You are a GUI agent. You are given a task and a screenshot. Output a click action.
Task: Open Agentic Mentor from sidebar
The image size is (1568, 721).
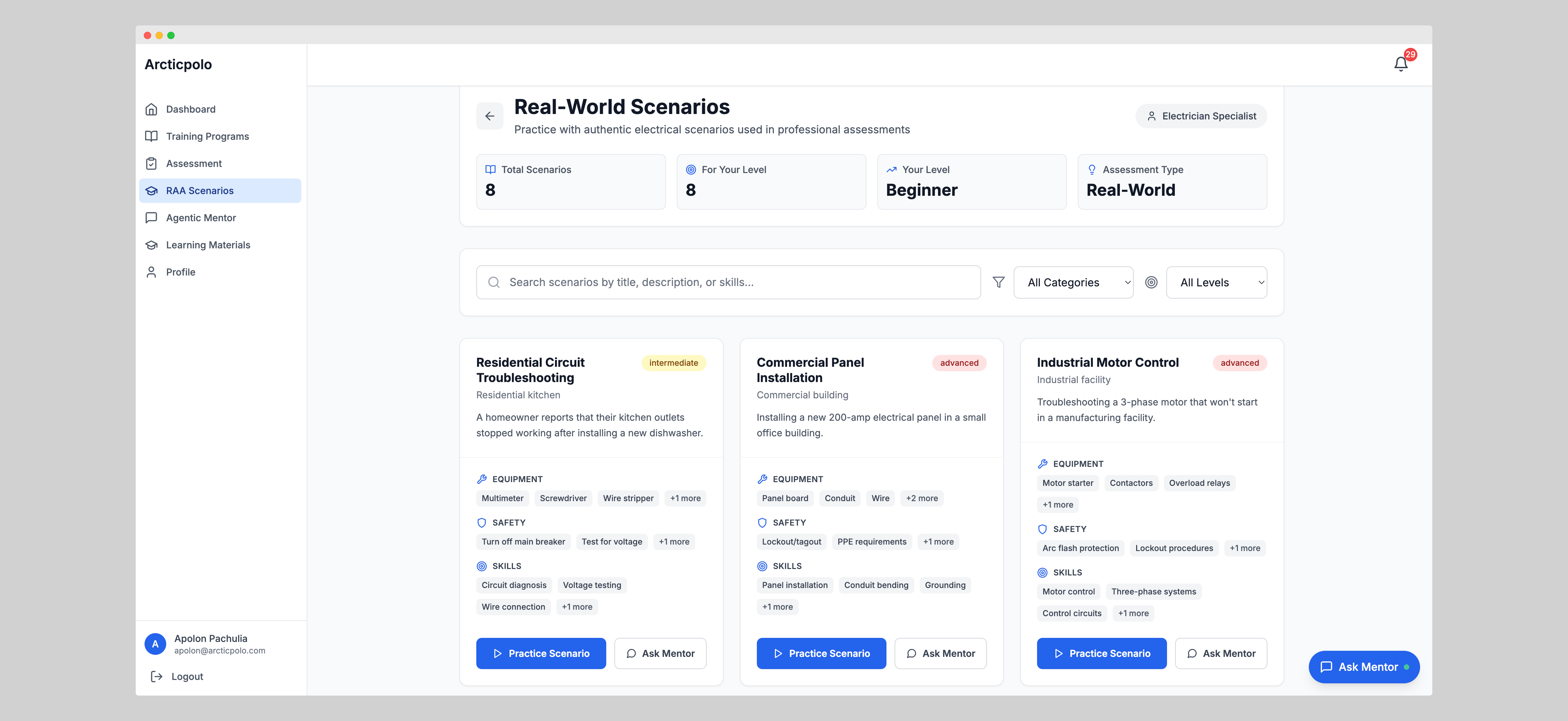tap(220, 217)
